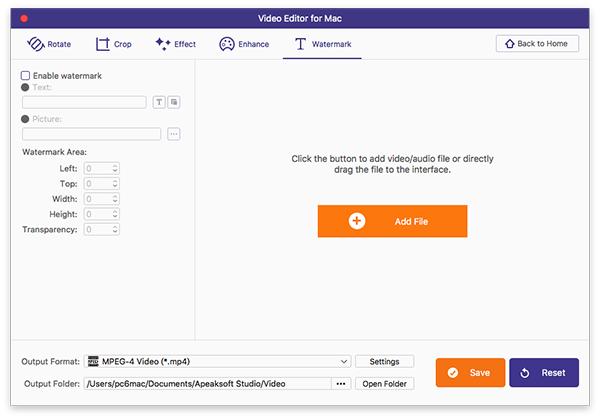The height and width of the screenshot is (419, 600).
Task: Switch to the Enhance tab
Action: point(244,44)
